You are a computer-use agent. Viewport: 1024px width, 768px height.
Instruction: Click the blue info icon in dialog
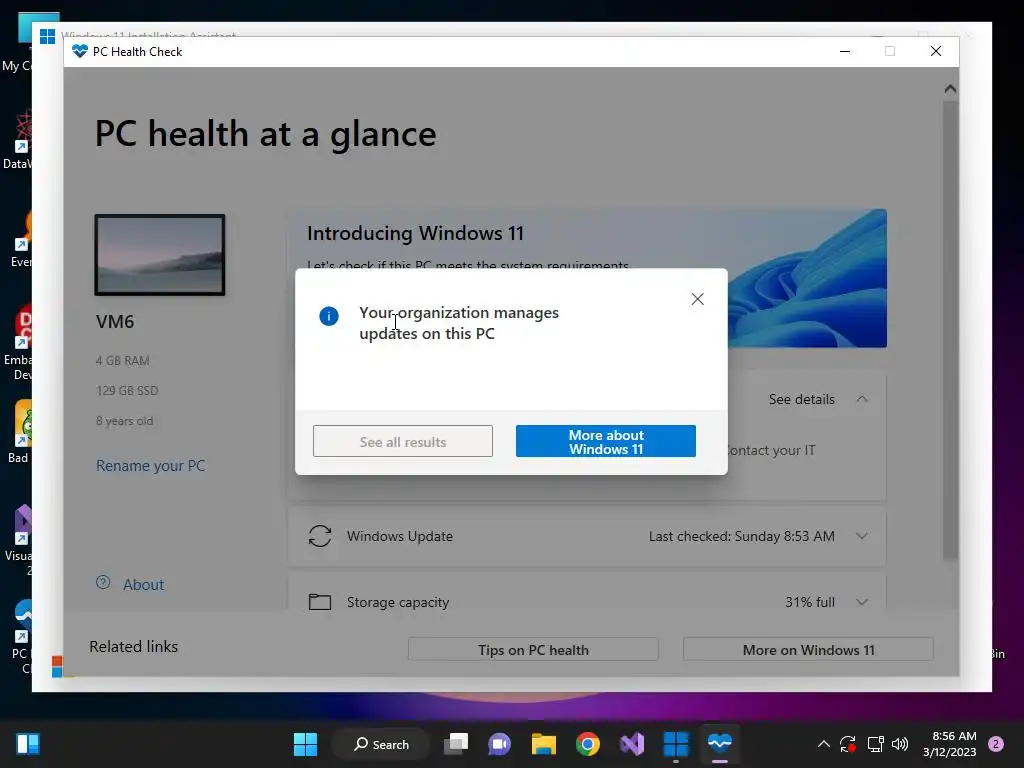tap(328, 317)
